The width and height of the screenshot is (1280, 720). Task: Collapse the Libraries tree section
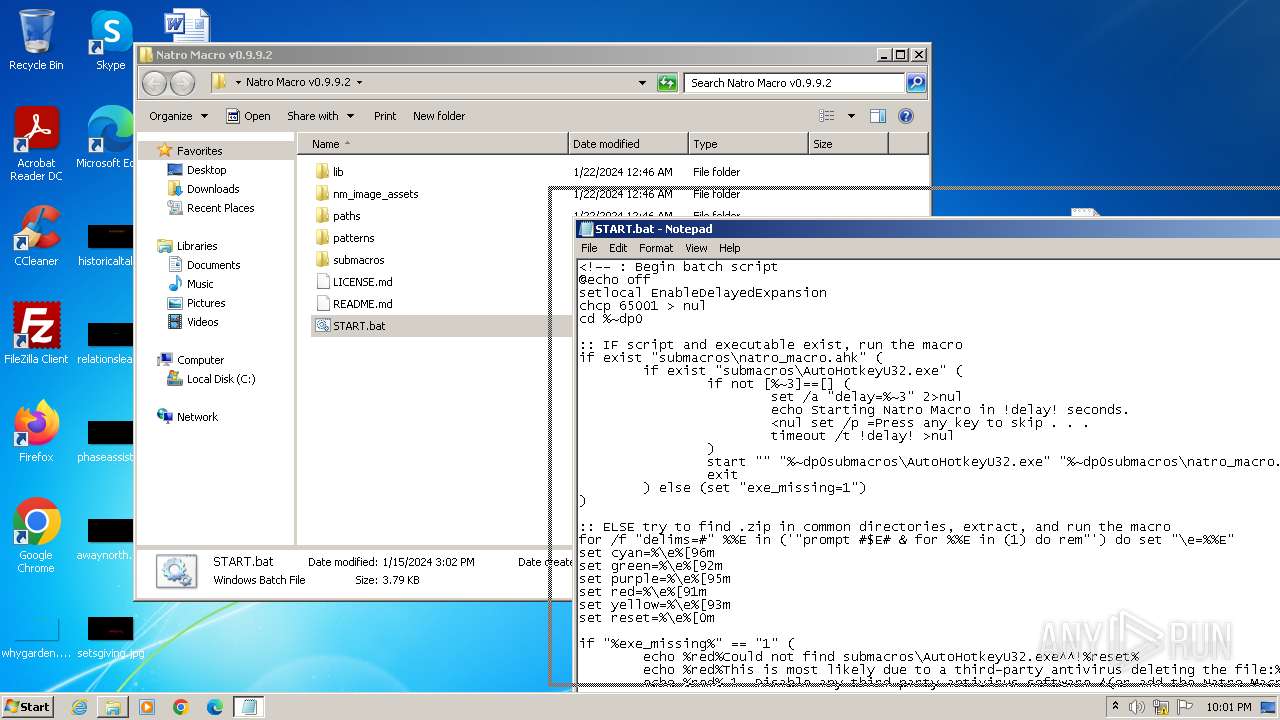click(x=149, y=246)
